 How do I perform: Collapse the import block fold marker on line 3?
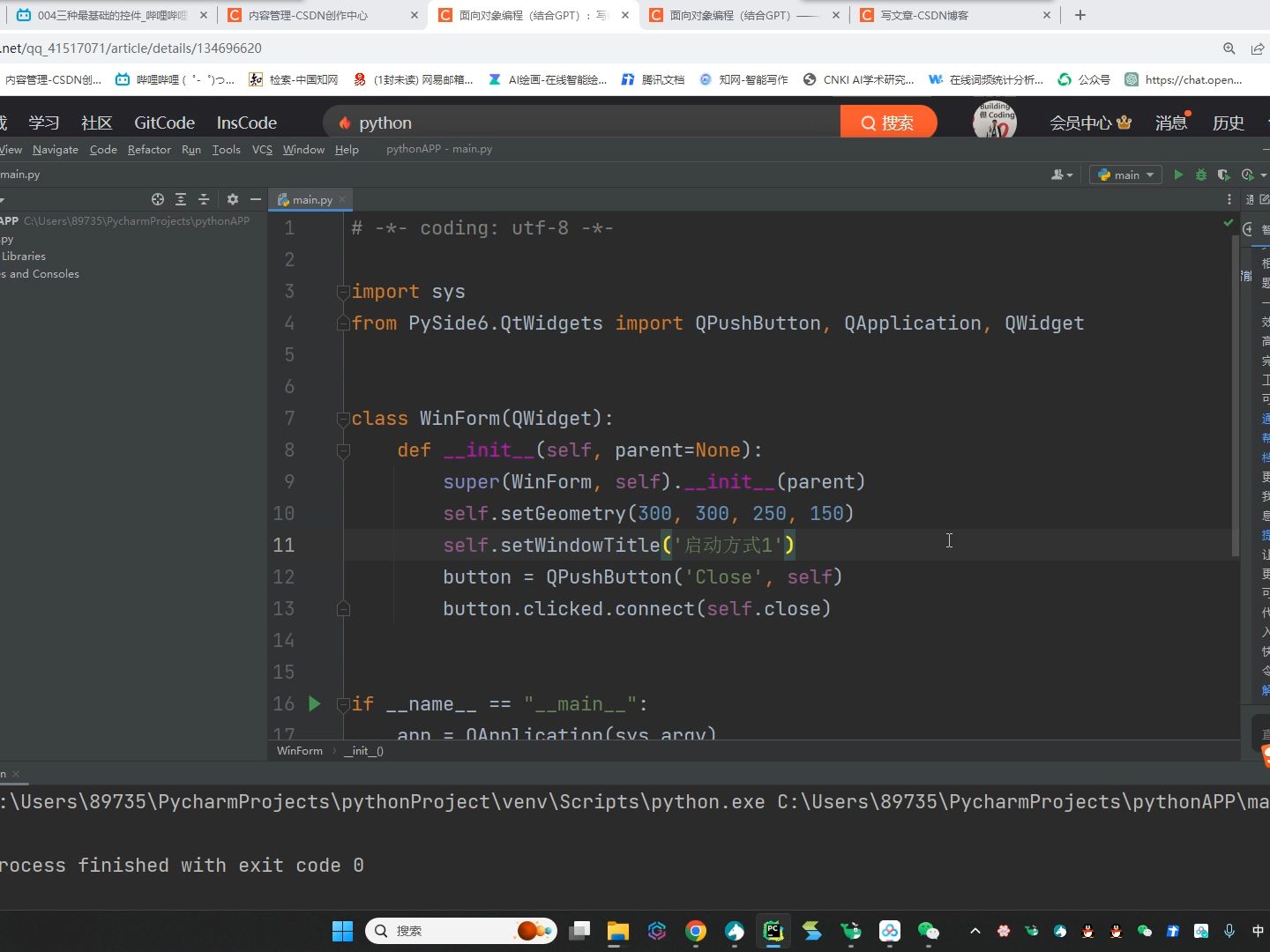click(343, 292)
